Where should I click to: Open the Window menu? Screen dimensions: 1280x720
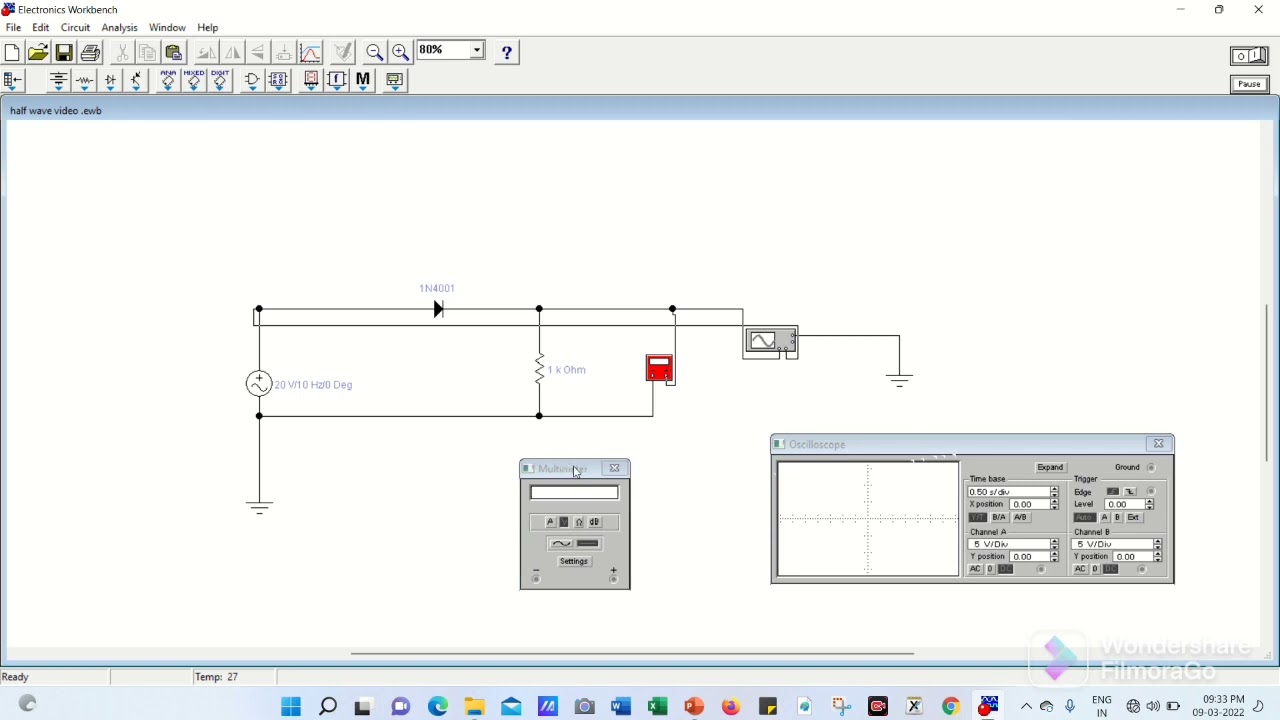point(167,27)
